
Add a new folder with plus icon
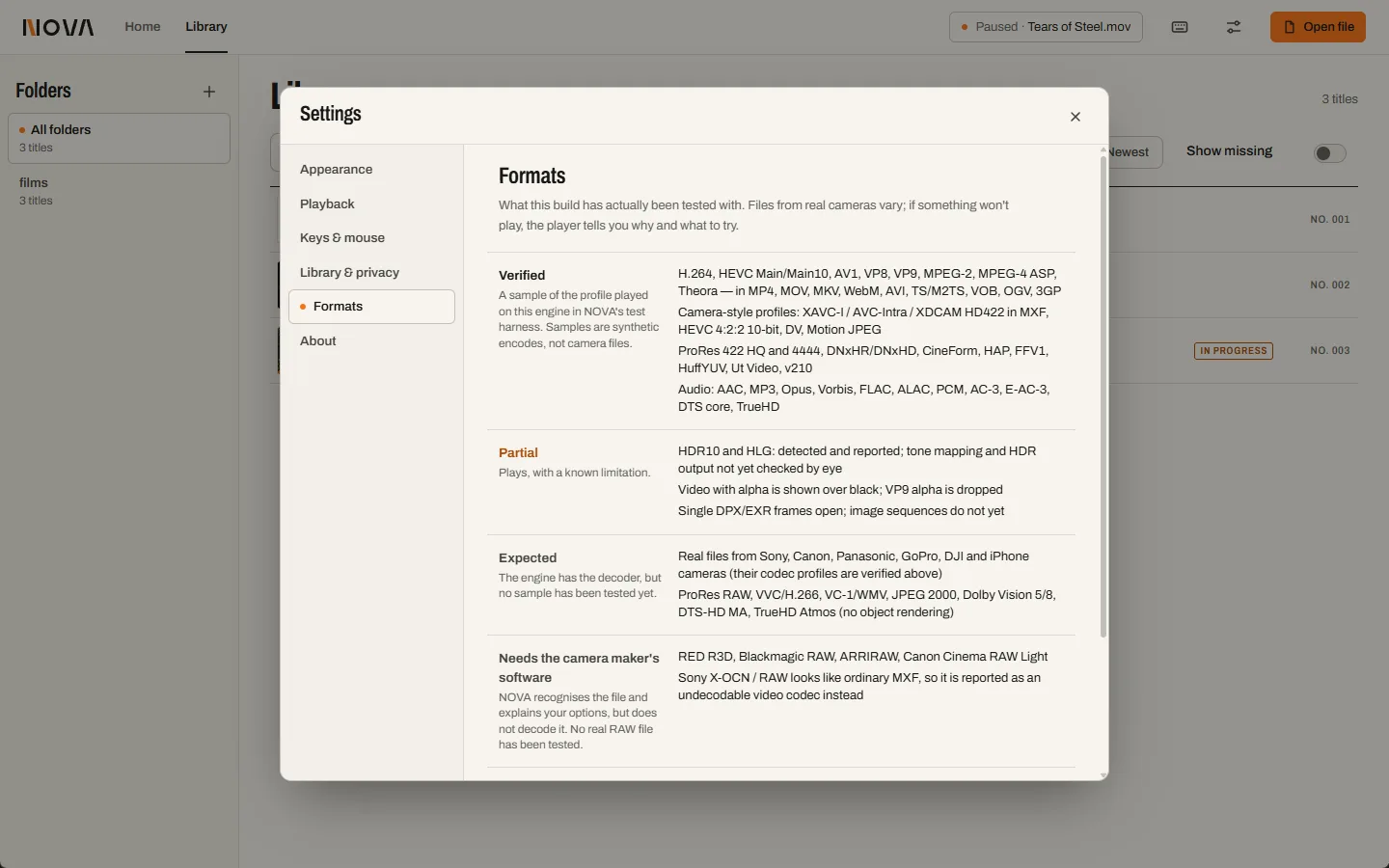pos(209,92)
